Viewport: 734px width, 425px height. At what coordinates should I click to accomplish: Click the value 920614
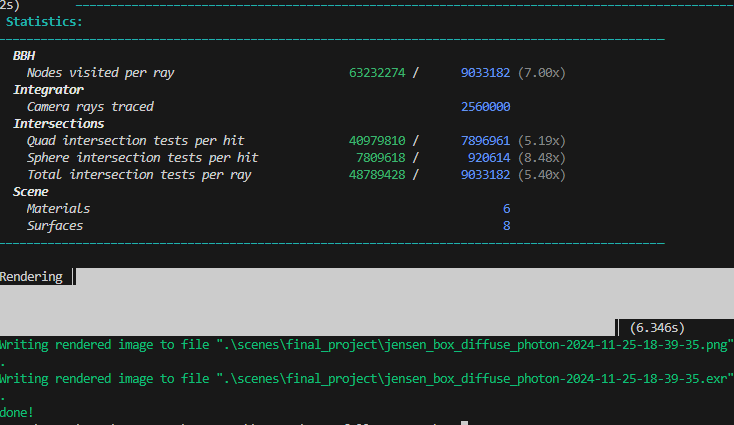489,158
